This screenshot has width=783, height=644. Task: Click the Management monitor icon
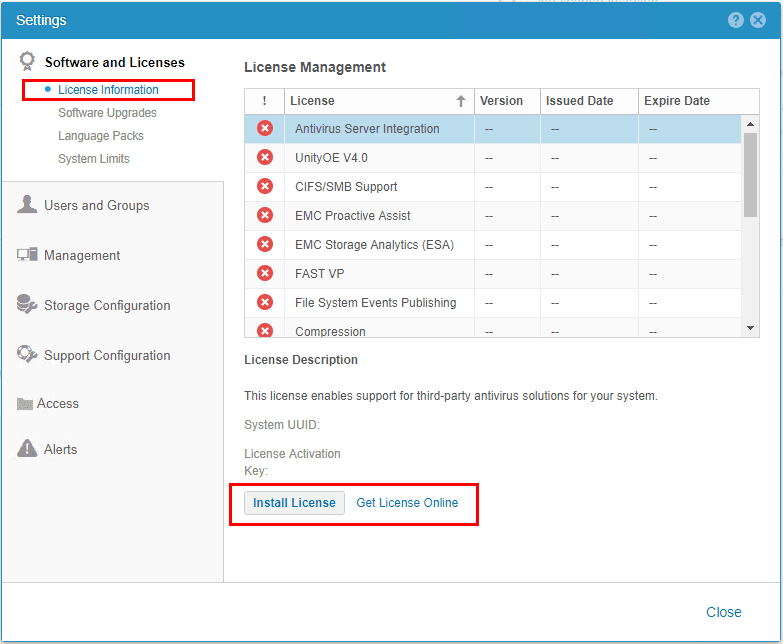pyautogui.click(x=27, y=255)
